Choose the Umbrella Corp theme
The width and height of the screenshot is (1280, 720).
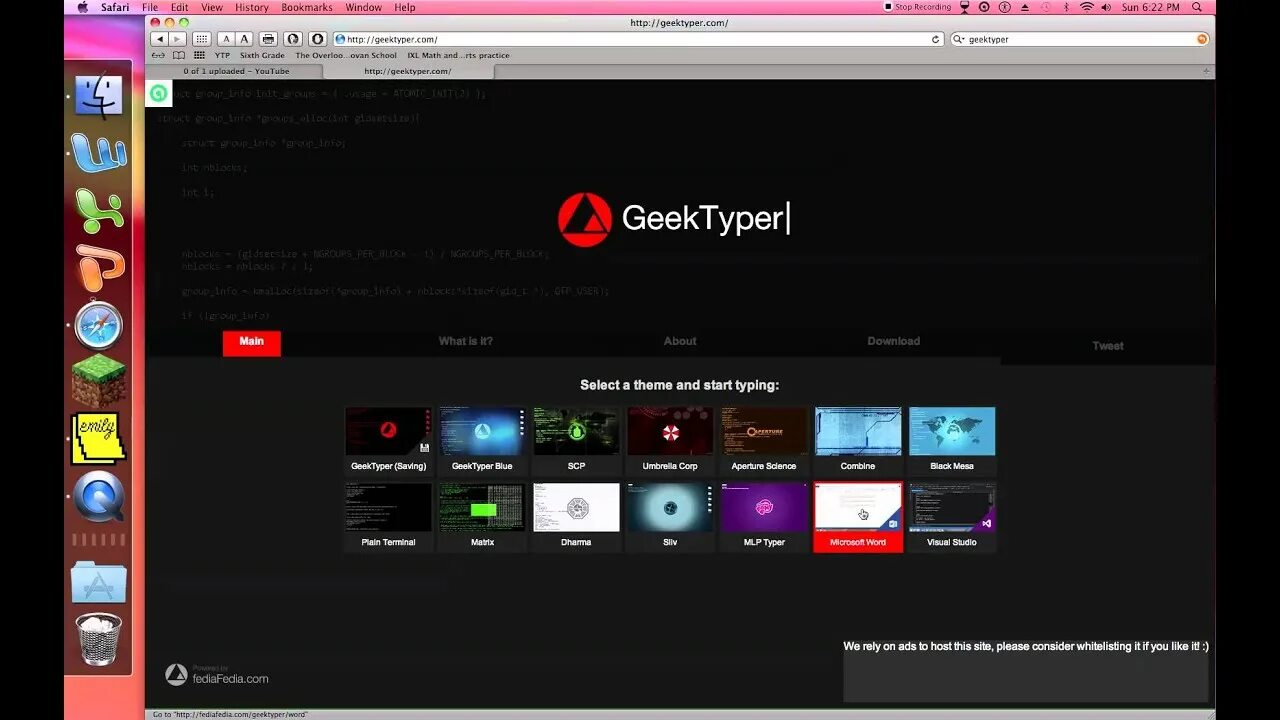tap(670, 440)
